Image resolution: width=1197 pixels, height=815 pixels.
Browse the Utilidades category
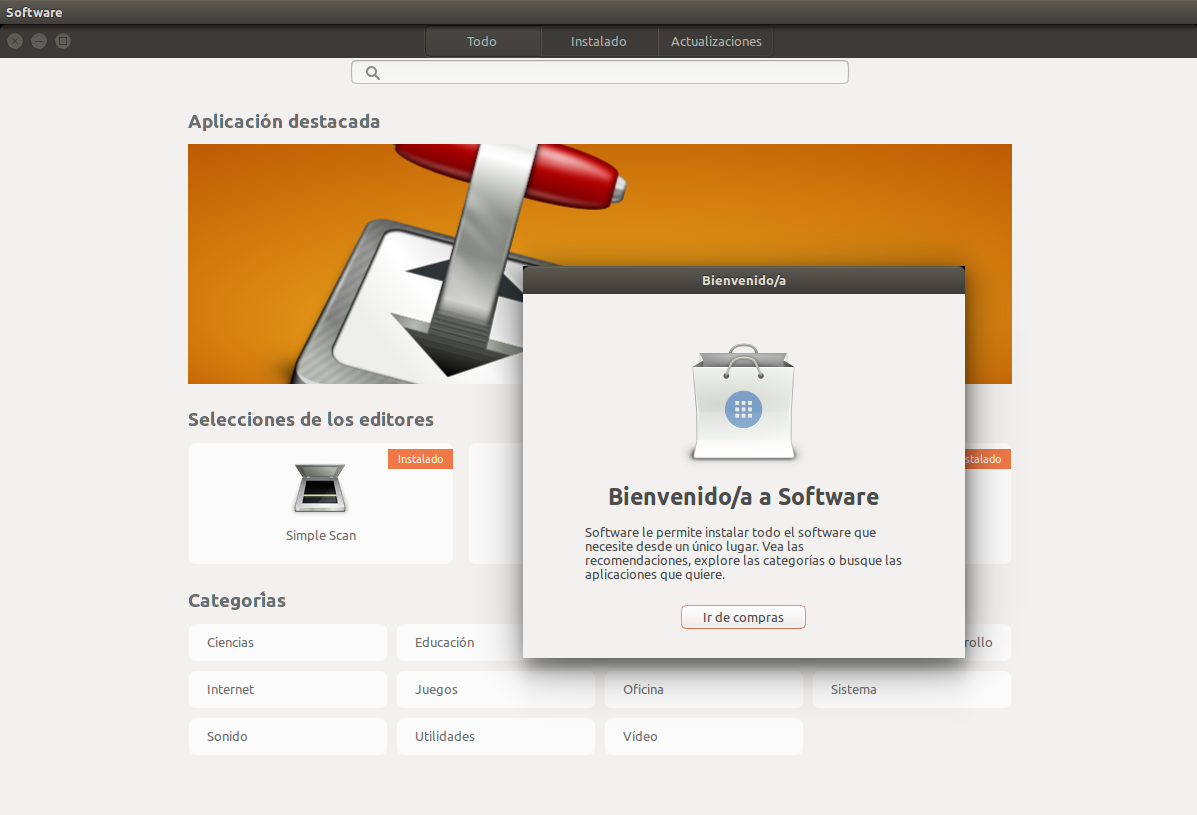495,737
